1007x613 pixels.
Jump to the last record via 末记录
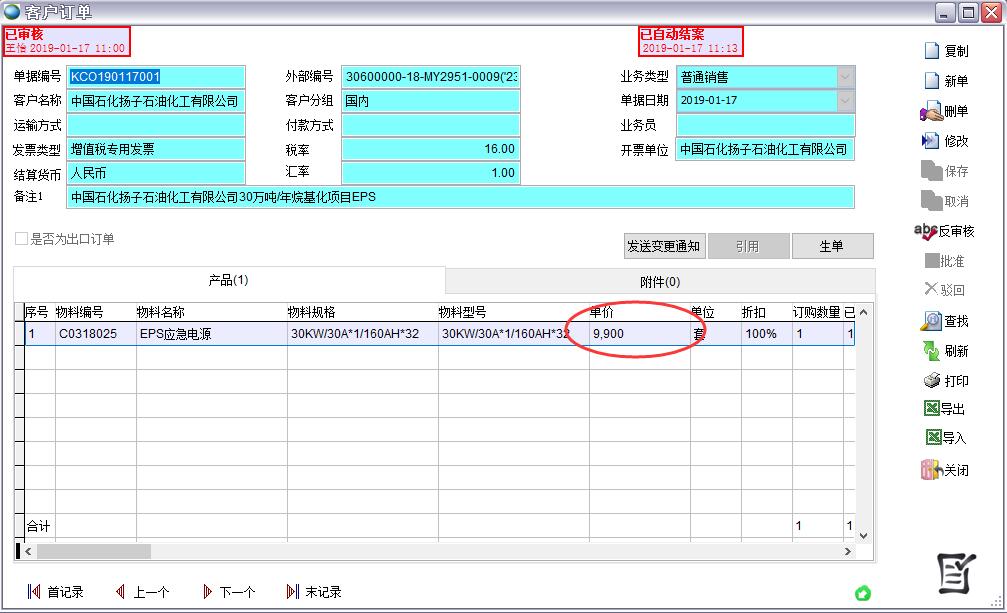point(313,591)
